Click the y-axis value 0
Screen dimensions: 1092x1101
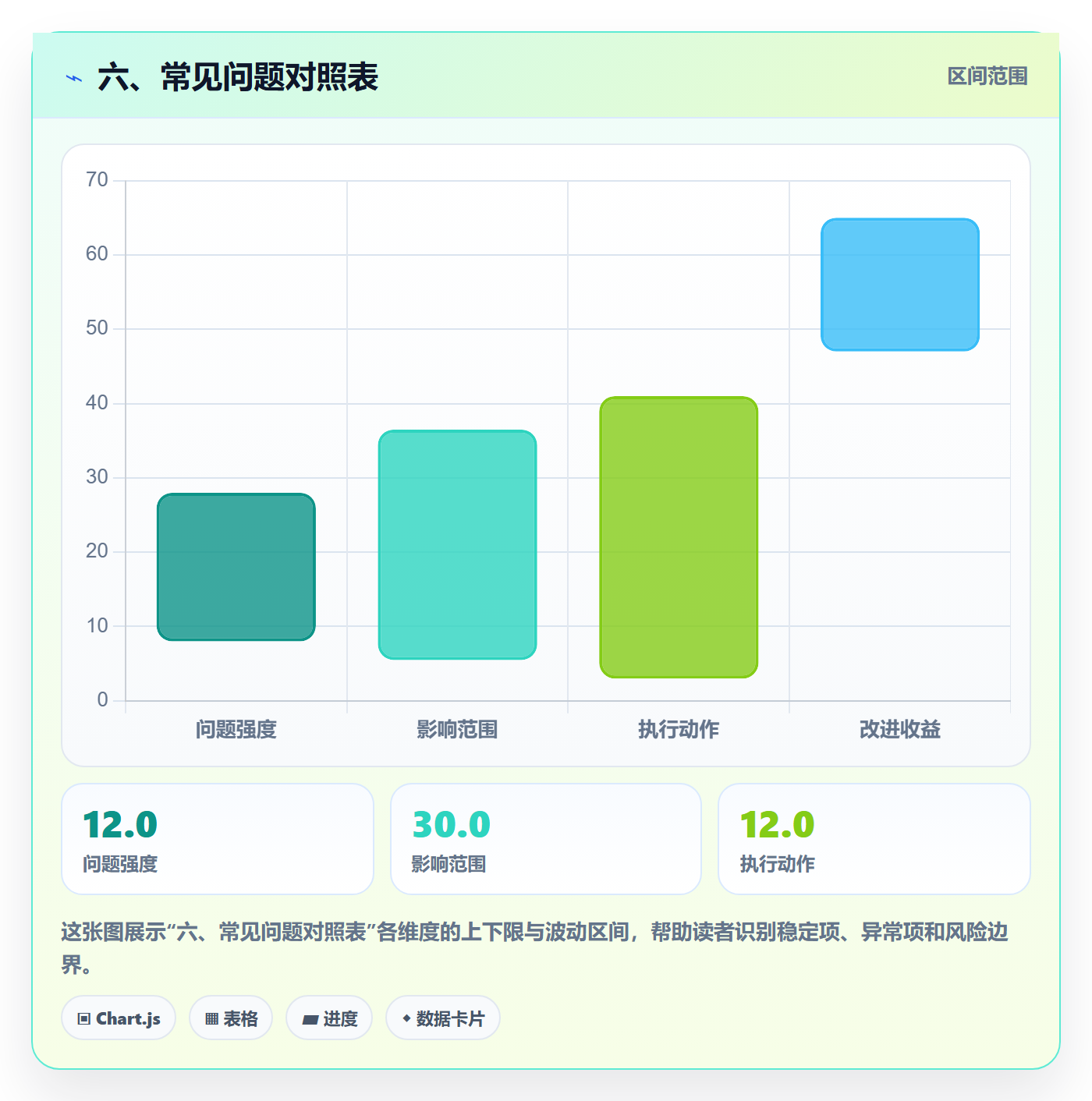[102, 700]
